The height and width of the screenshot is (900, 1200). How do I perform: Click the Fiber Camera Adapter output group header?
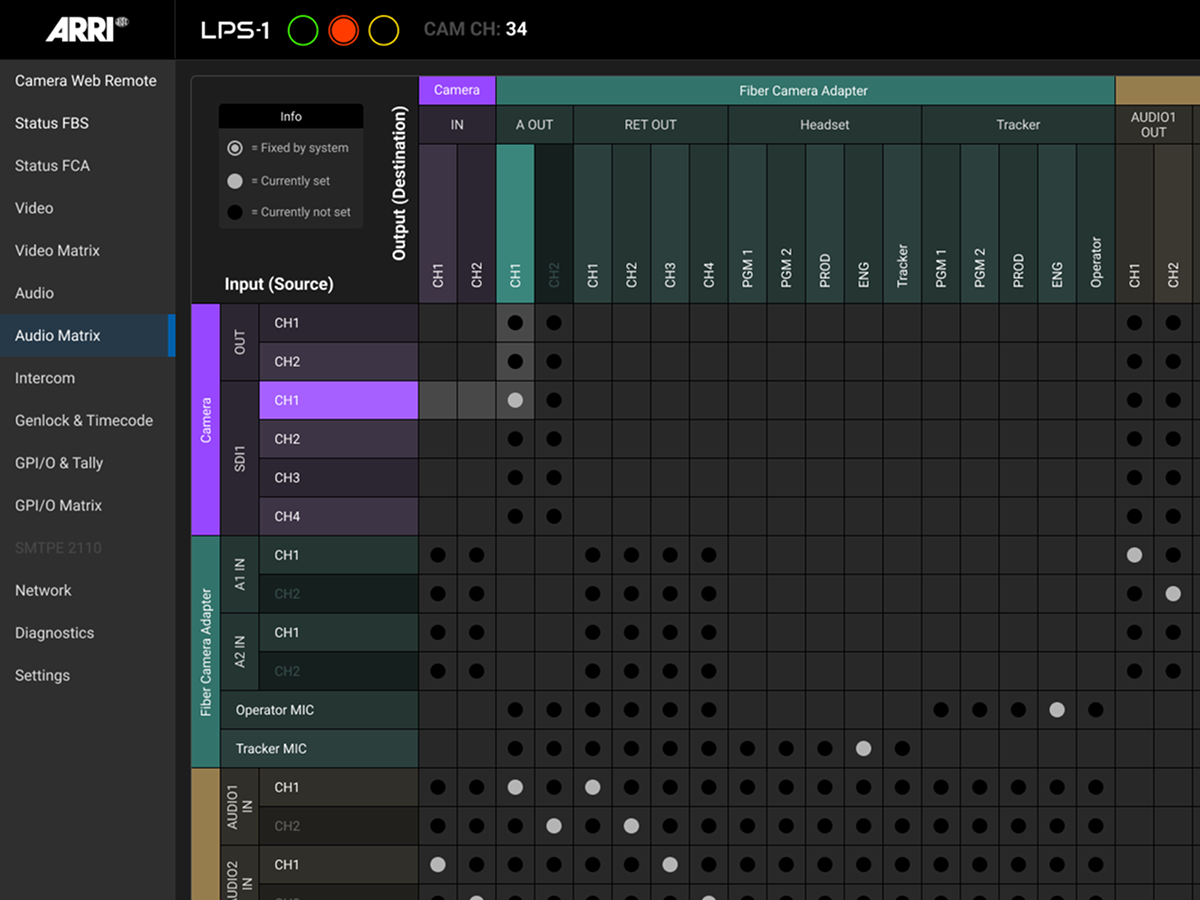coord(804,91)
